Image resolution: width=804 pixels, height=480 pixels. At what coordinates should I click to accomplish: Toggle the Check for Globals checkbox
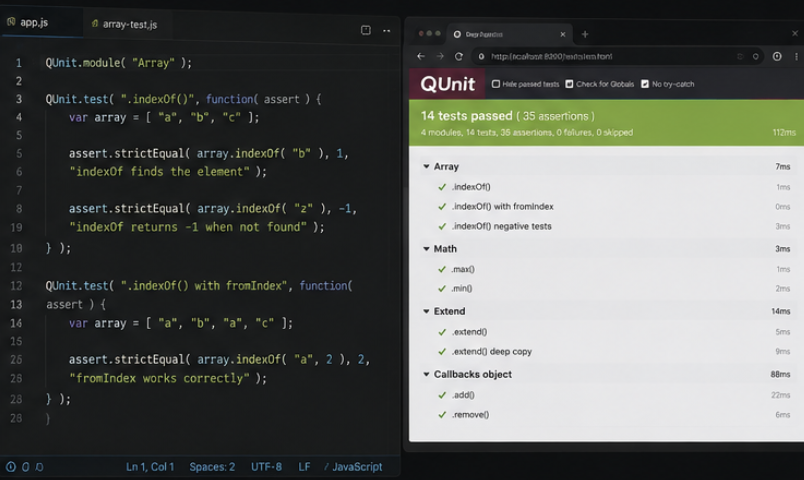point(569,84)
